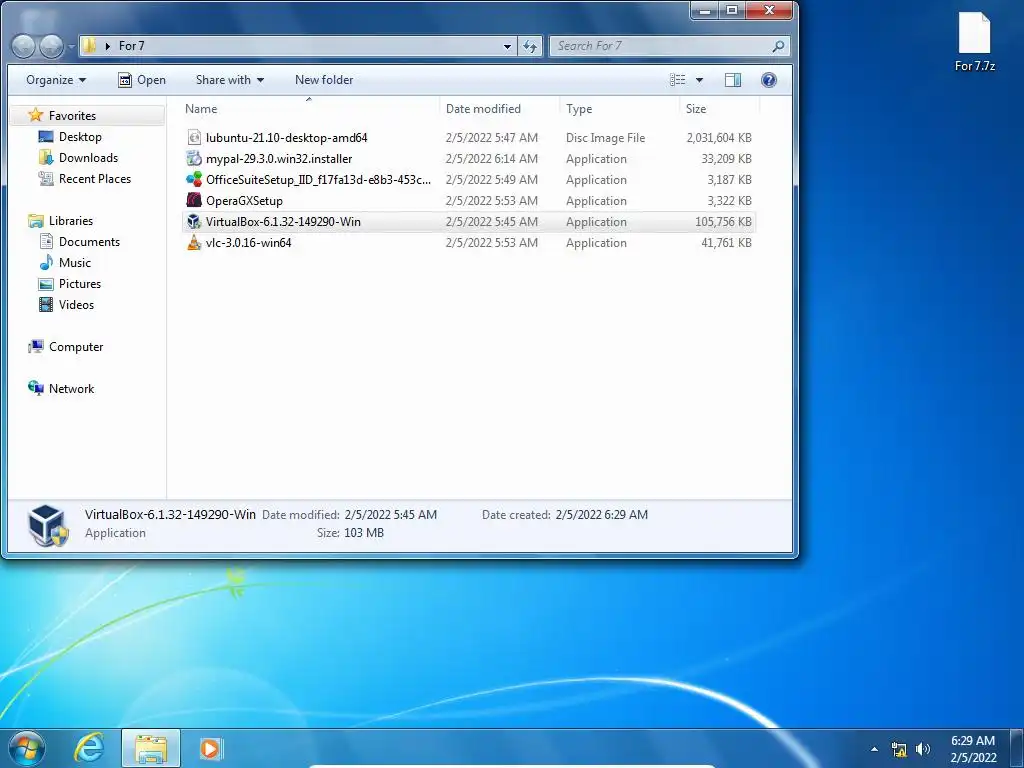Click the Documents library icon
Screen dimensions: 1024x768
click(x=46, y=242)
